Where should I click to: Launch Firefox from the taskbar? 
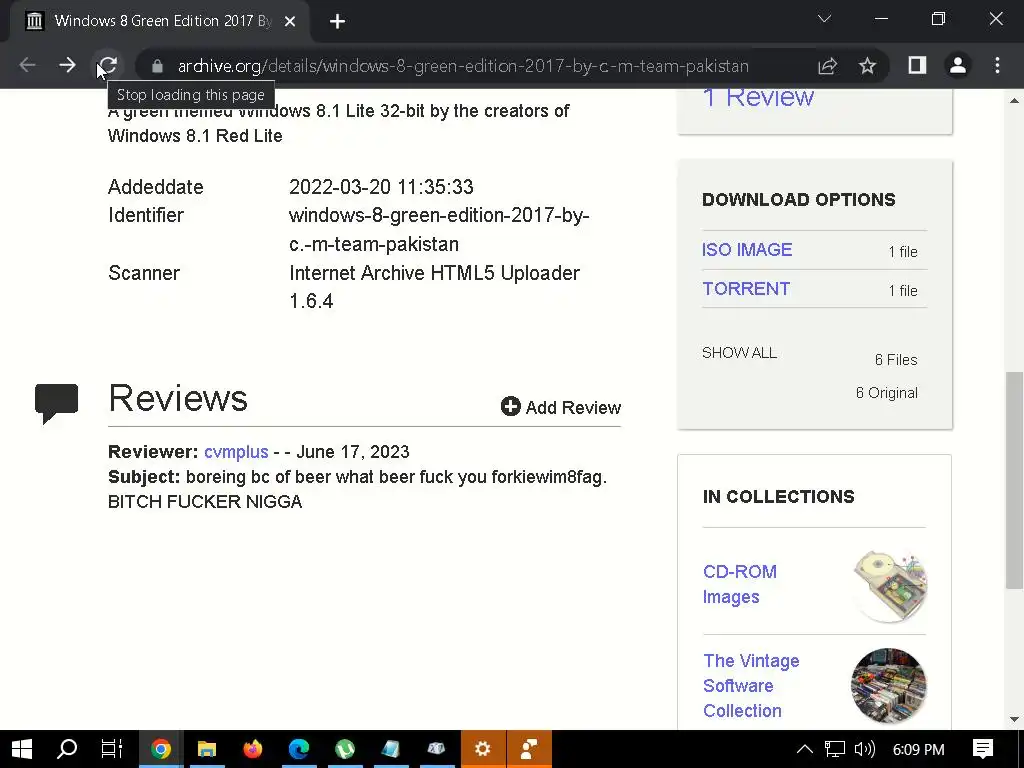(253, 749)
